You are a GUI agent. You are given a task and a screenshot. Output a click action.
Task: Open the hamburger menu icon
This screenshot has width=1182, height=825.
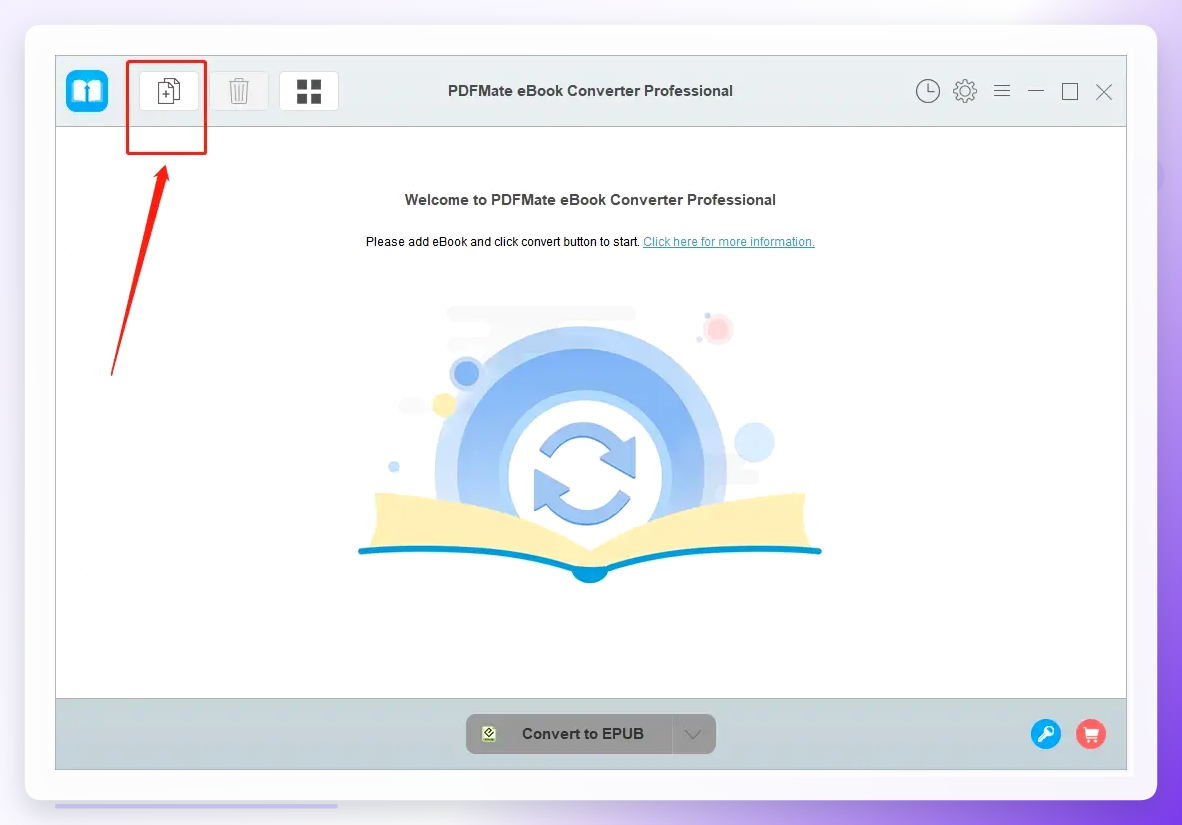pos(1002,91)
